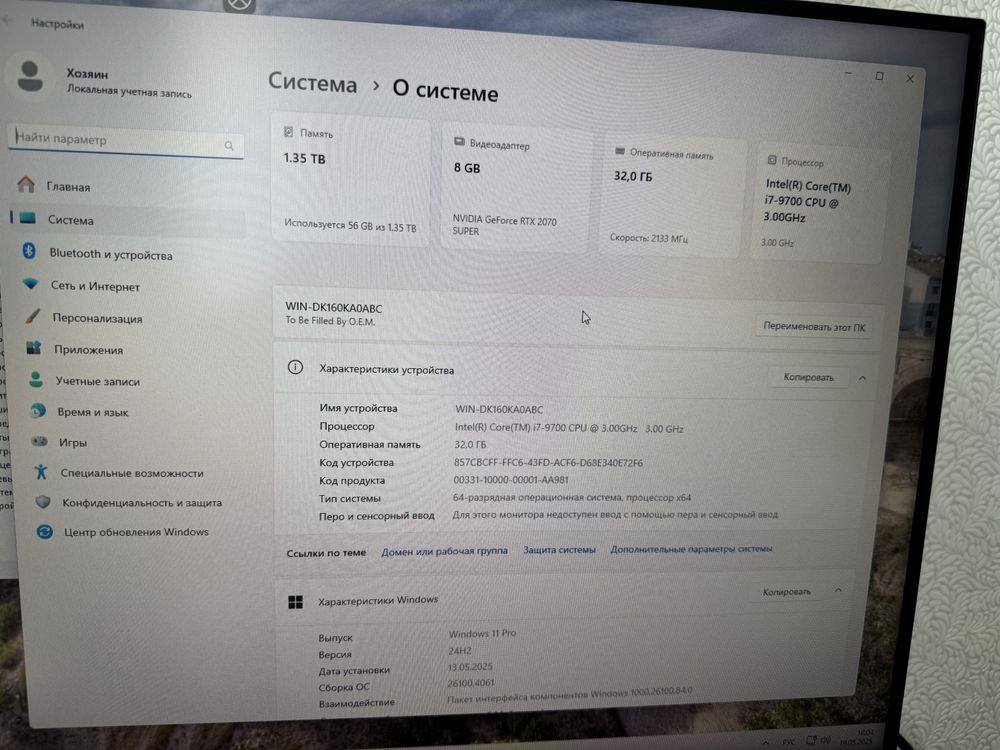The image size is (1000, 750).
Task: Click the Специальные возможности accessibility icon
Action: click(41, 471)
